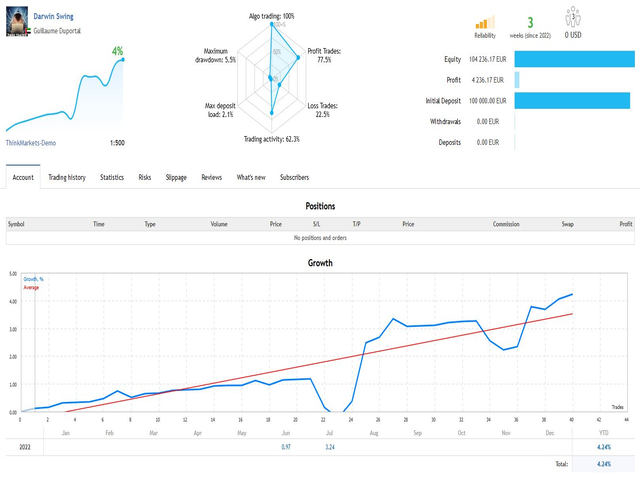Click the 2022 year row label

(x=25, y=447)
